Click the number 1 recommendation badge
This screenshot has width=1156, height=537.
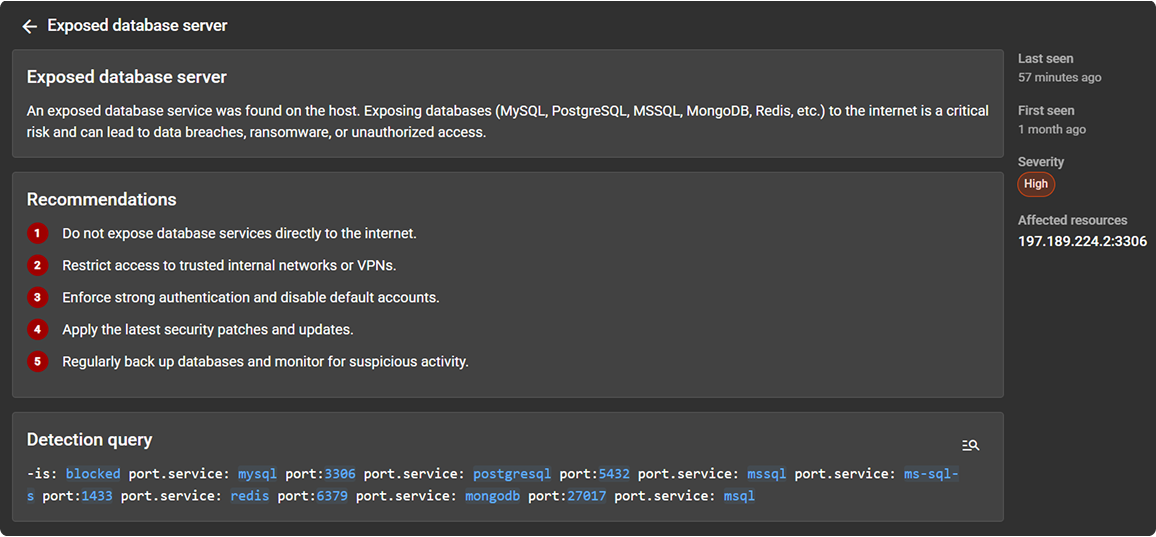click(38, 233)
